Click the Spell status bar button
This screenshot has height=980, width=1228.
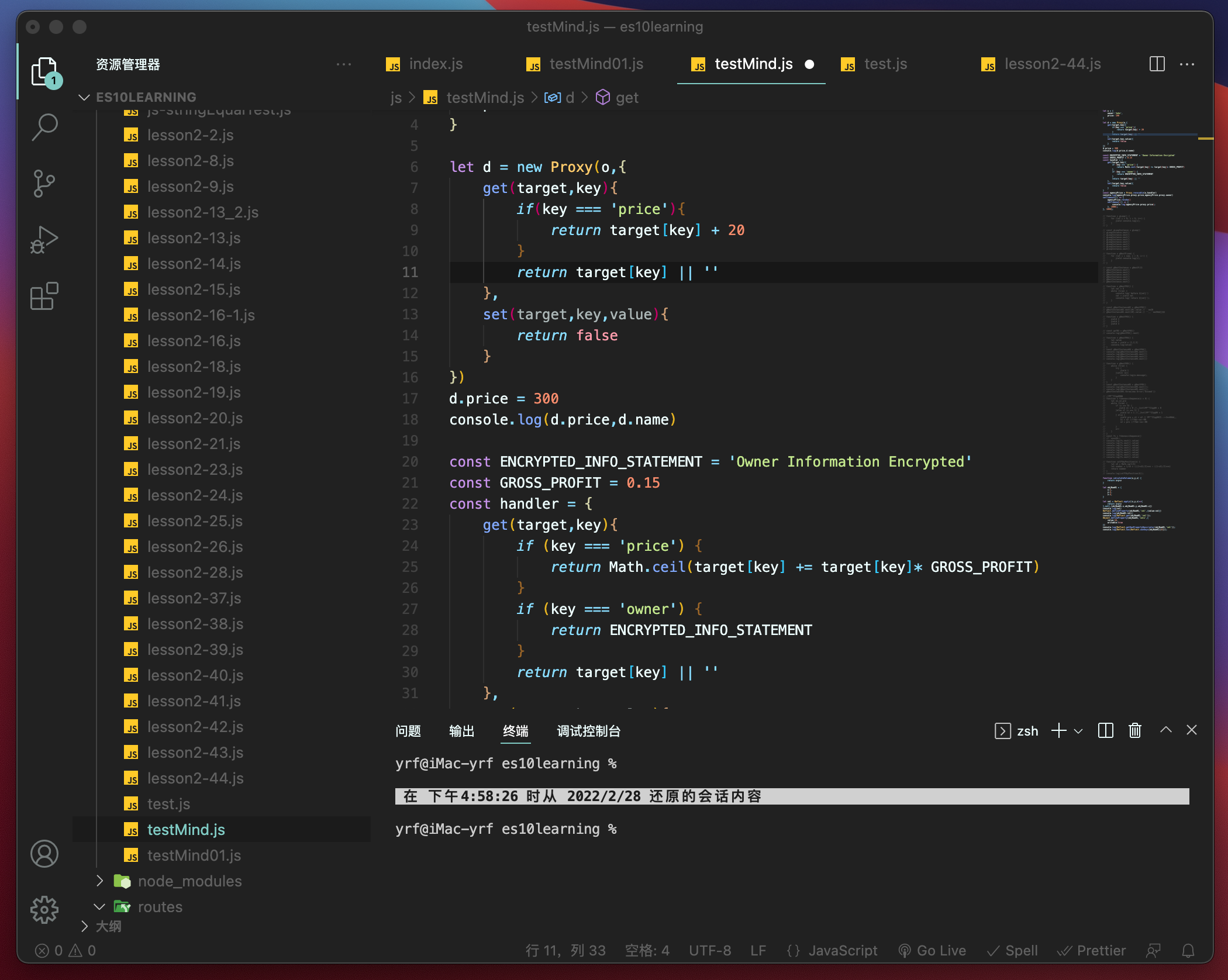[x=1012, y=951]
